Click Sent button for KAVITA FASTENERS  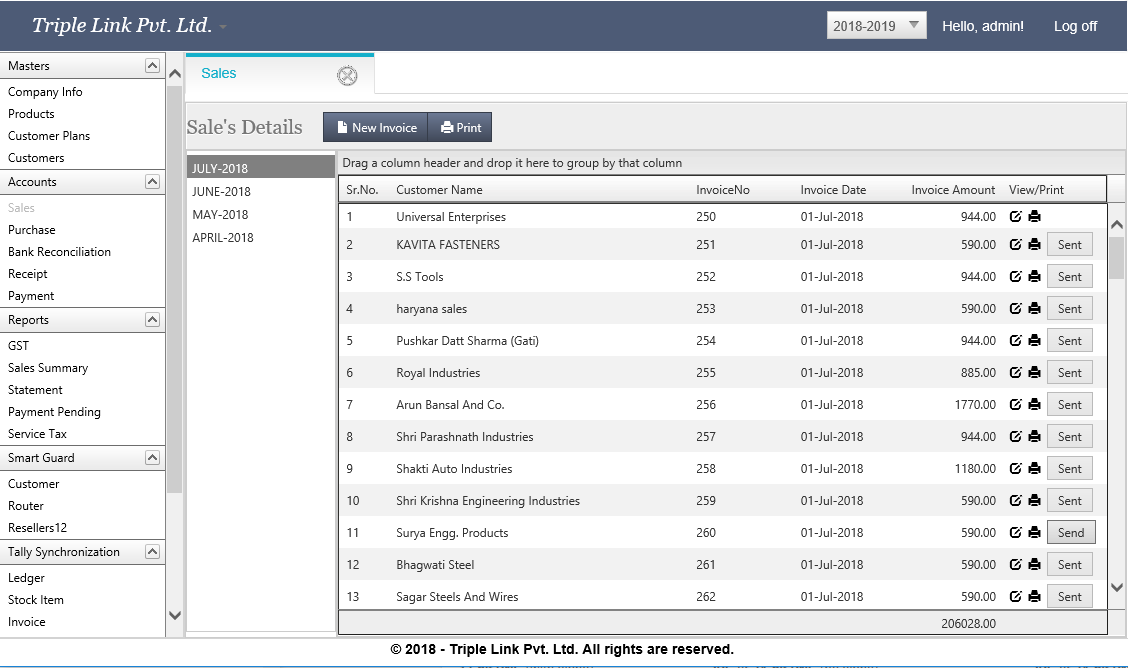pyautogui.click(x=1070, y=244)
